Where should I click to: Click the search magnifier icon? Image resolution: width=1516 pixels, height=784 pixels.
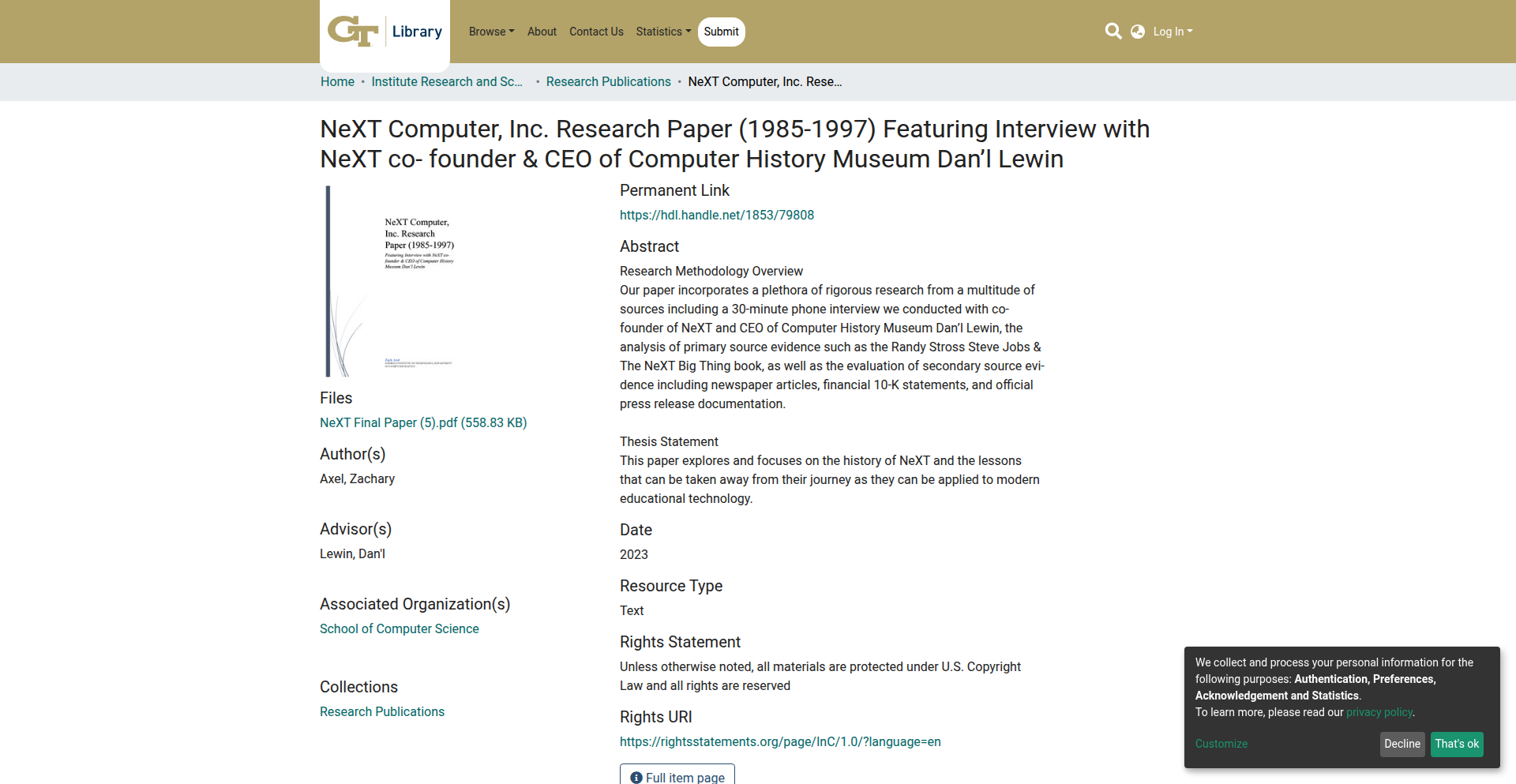(x=1113, y=32)
